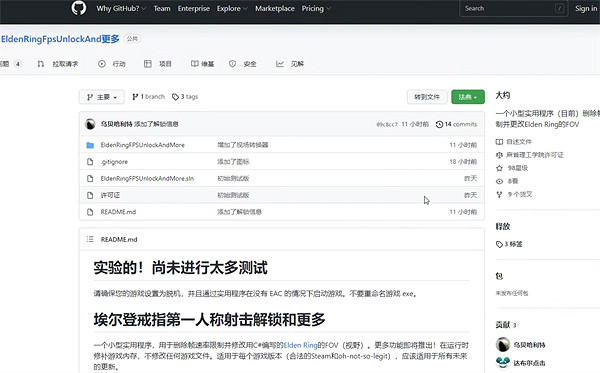
Task: Open the 添加了图标 commit message
Action: coord(233,162)
